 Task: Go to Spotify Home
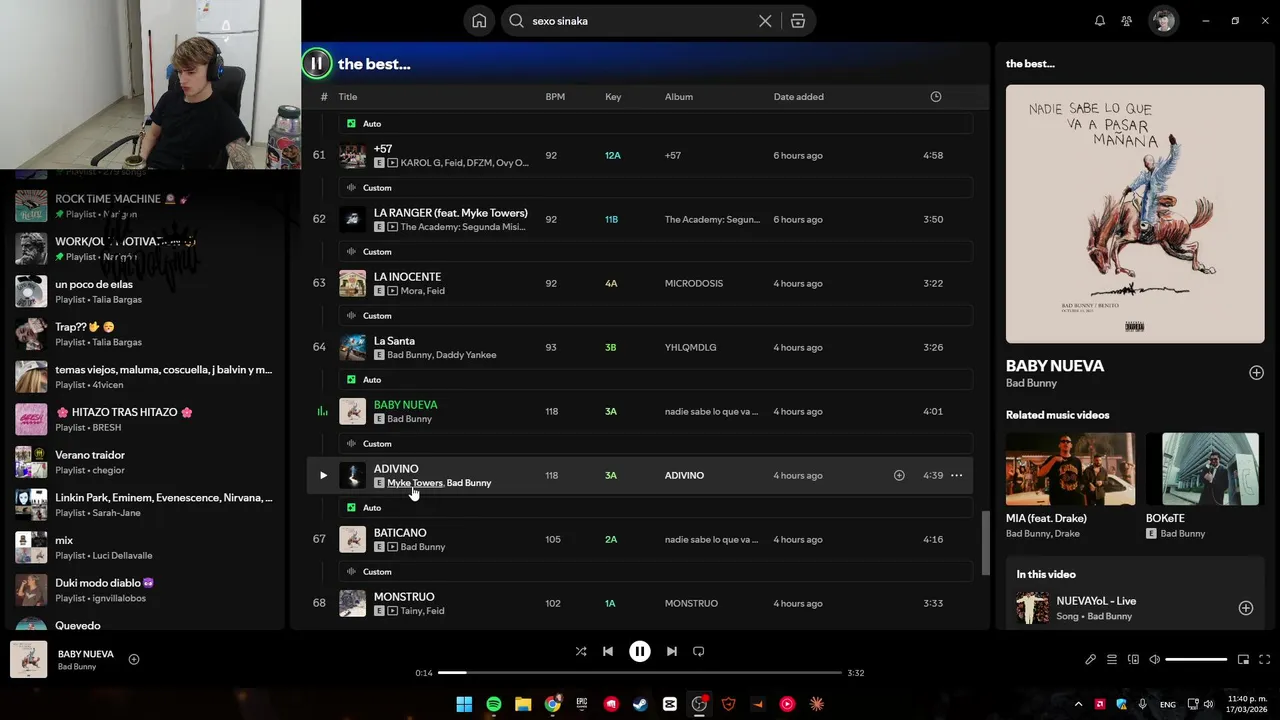click(480, 21)
